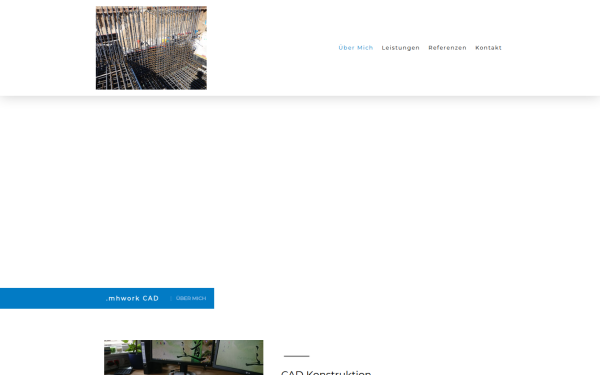Click the CAD Konstruktion heading
Screen dimensions: 600x375
tap(326, 372)
